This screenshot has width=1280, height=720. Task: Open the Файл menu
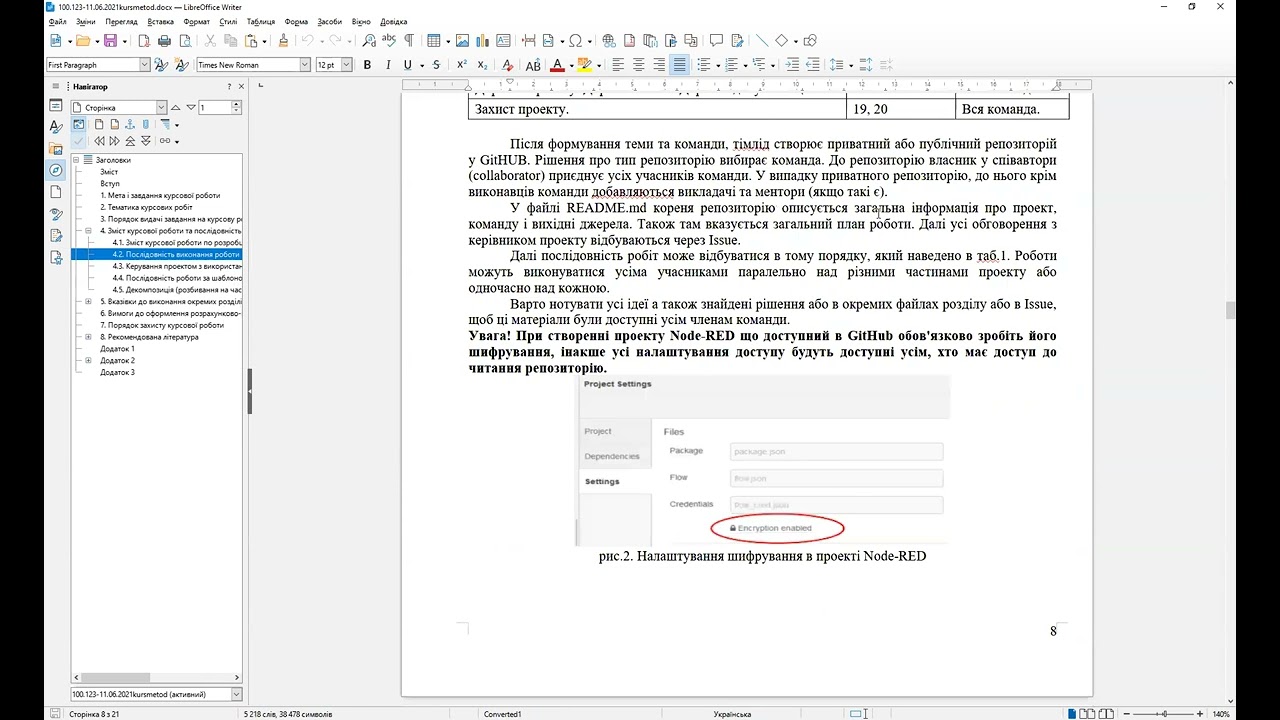[57, 21]
